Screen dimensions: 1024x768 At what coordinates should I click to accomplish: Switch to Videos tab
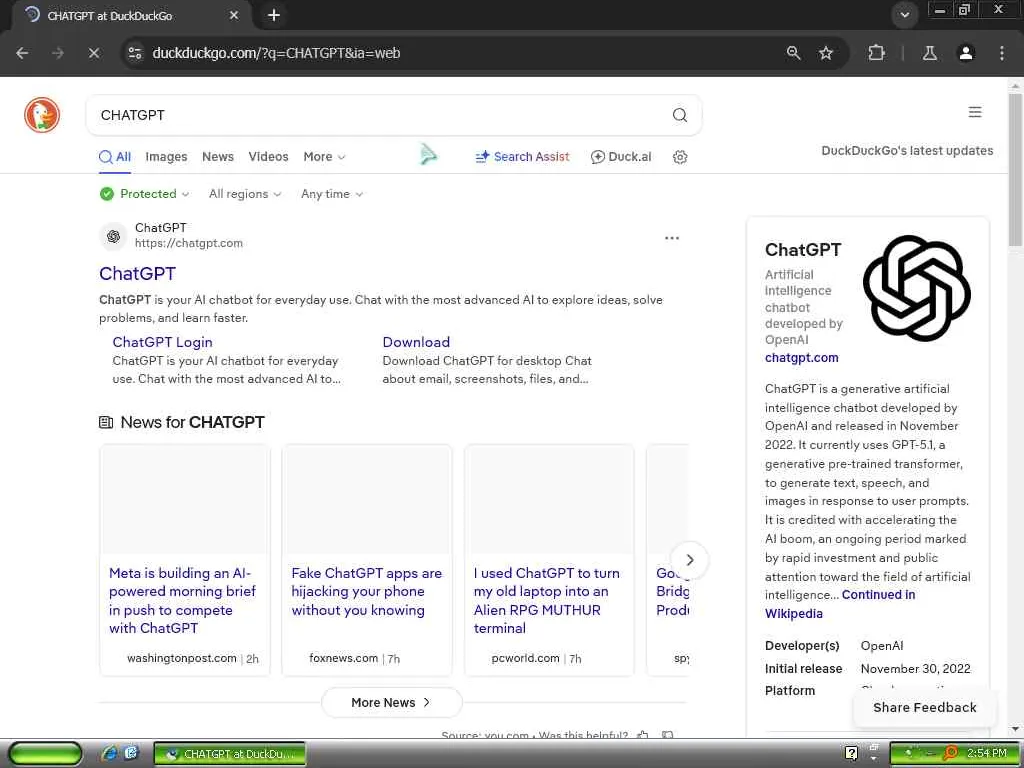[268, 157]
